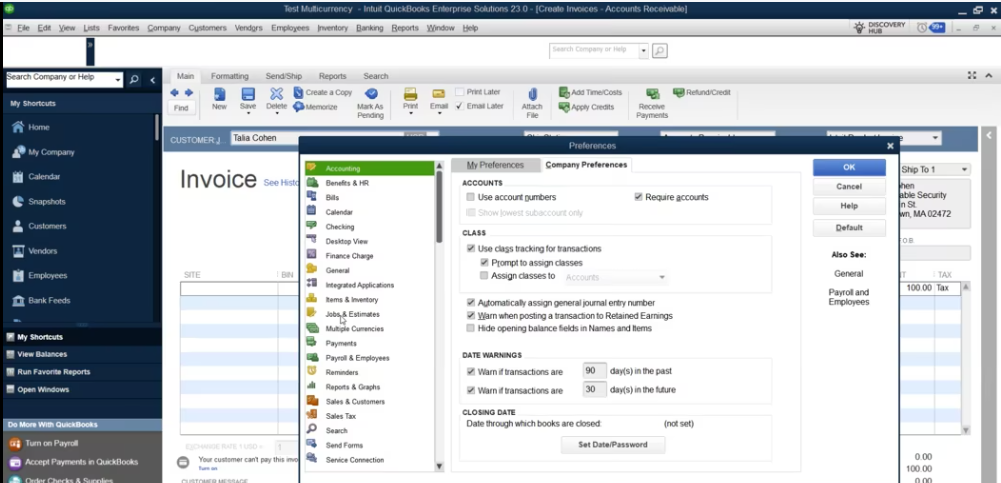Click the Refund/Credit icon
This screenshot has height=483, width=1001.
click(678, 93)
